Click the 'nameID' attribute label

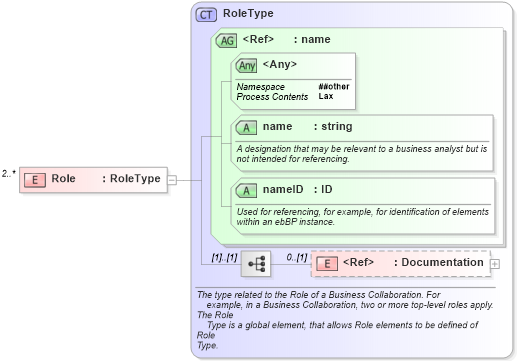(283, 189)
